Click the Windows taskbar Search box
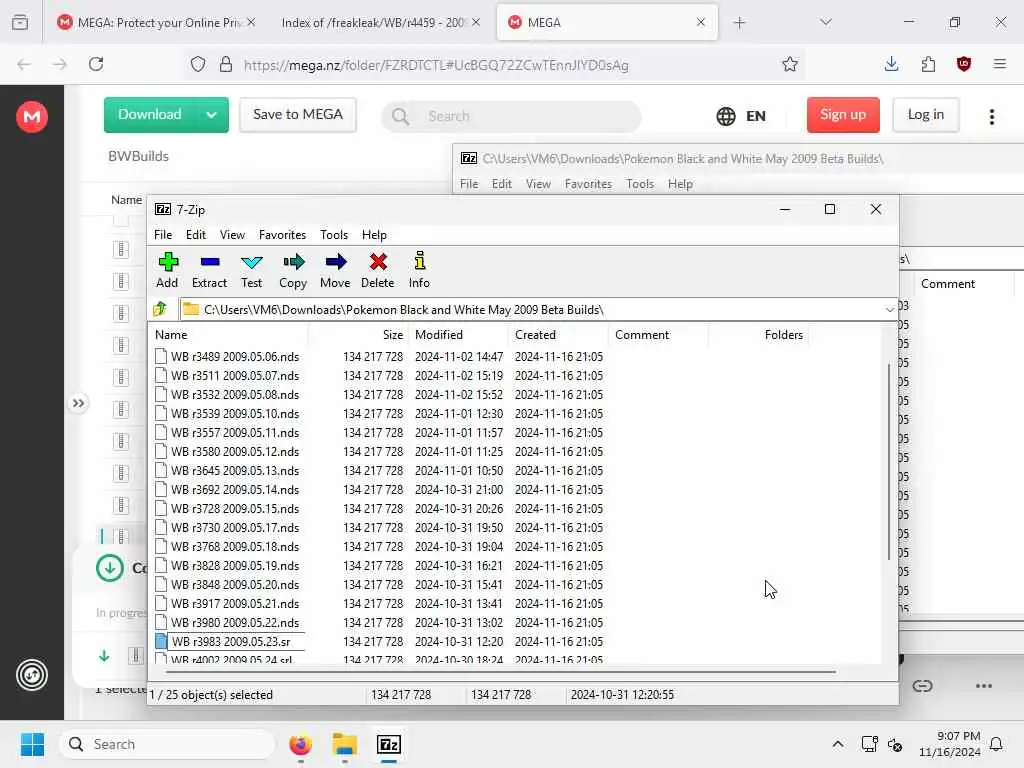Viewport: 1024px width, 768px height. (x=167, y=744)
